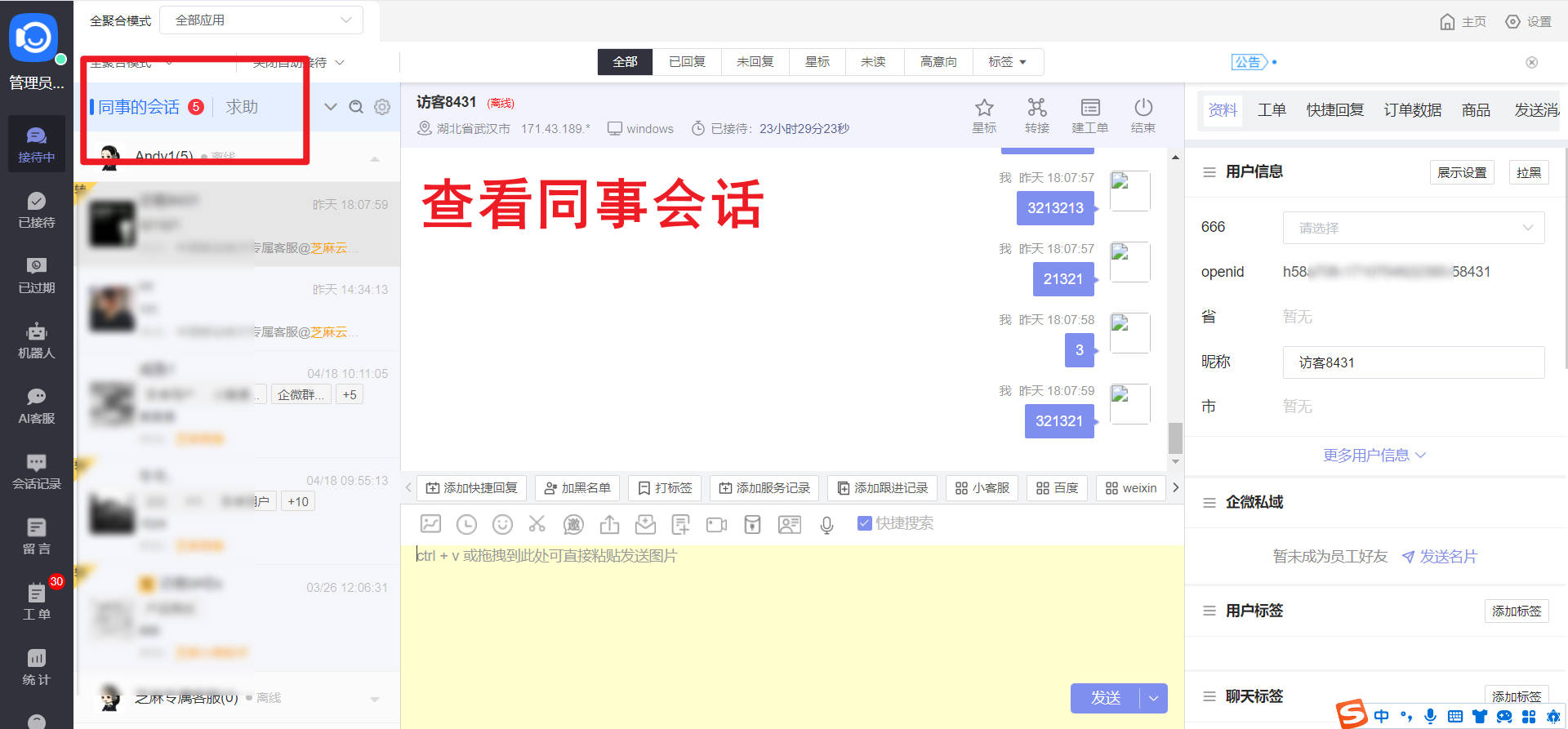
Task: Select the 未回复 filter tab
Action: [x=755, y=62]
